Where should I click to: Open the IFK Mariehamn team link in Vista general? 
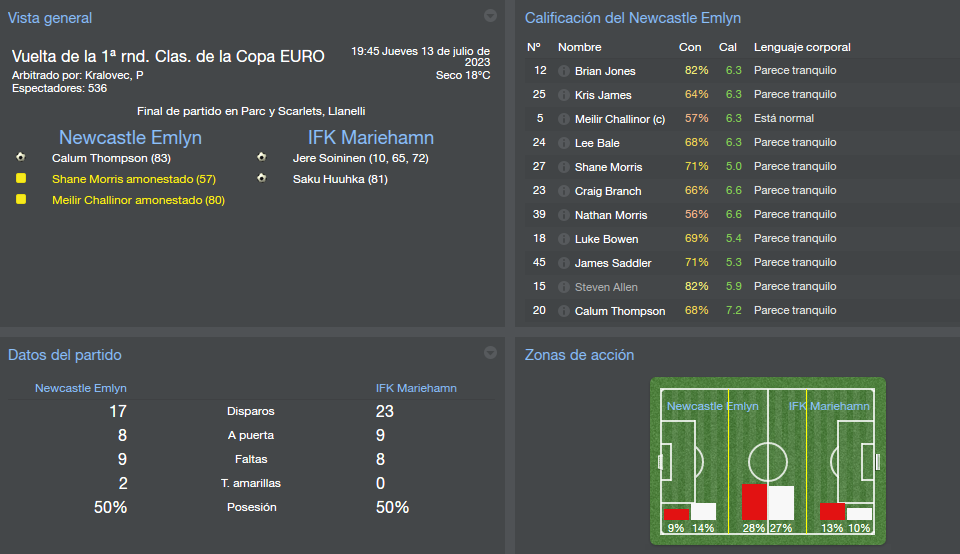tap(370, 137)
